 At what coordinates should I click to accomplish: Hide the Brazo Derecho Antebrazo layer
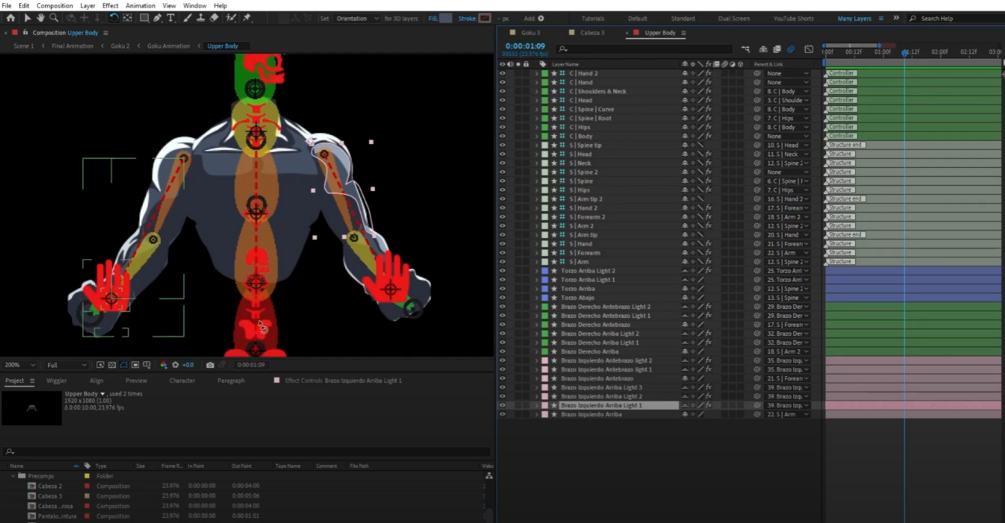click(502, 325)
